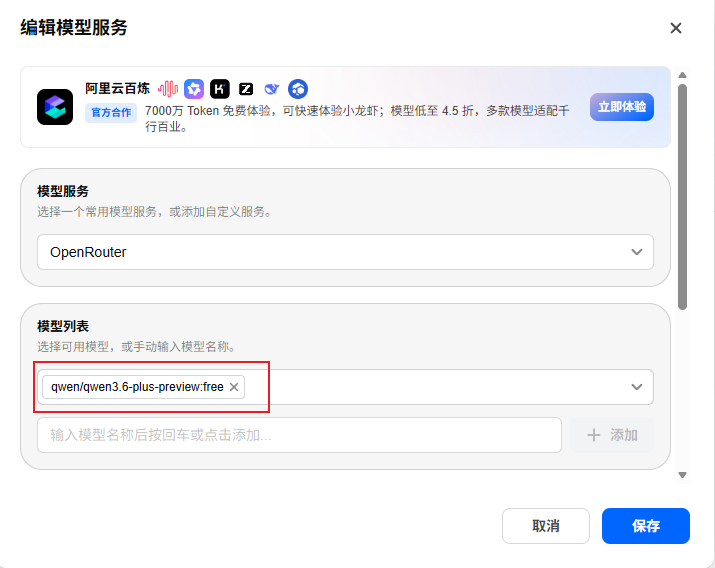Click the round blue hexagon model icon
This screenshot has width=715, height=568.
(x=298, y=89)
